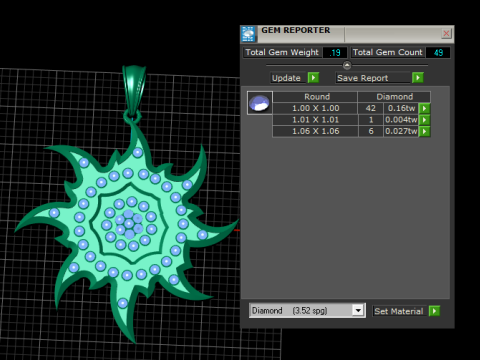Click the 0.027tw weight cell
The height and width of the screenshot is (360, 480).
click(x=401, y=131)
